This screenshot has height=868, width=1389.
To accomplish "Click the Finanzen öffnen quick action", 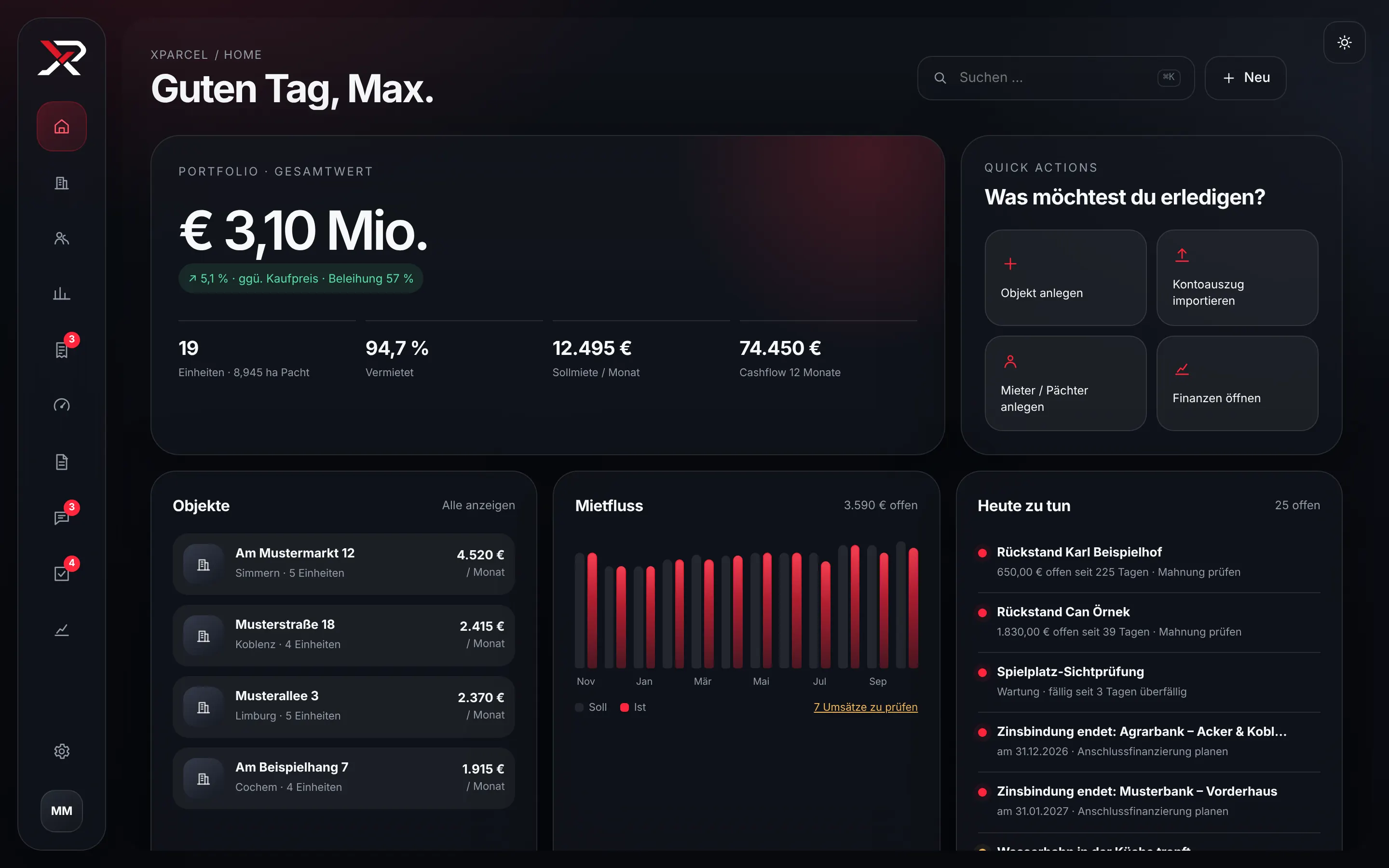I will click(x=1237, y=383).
